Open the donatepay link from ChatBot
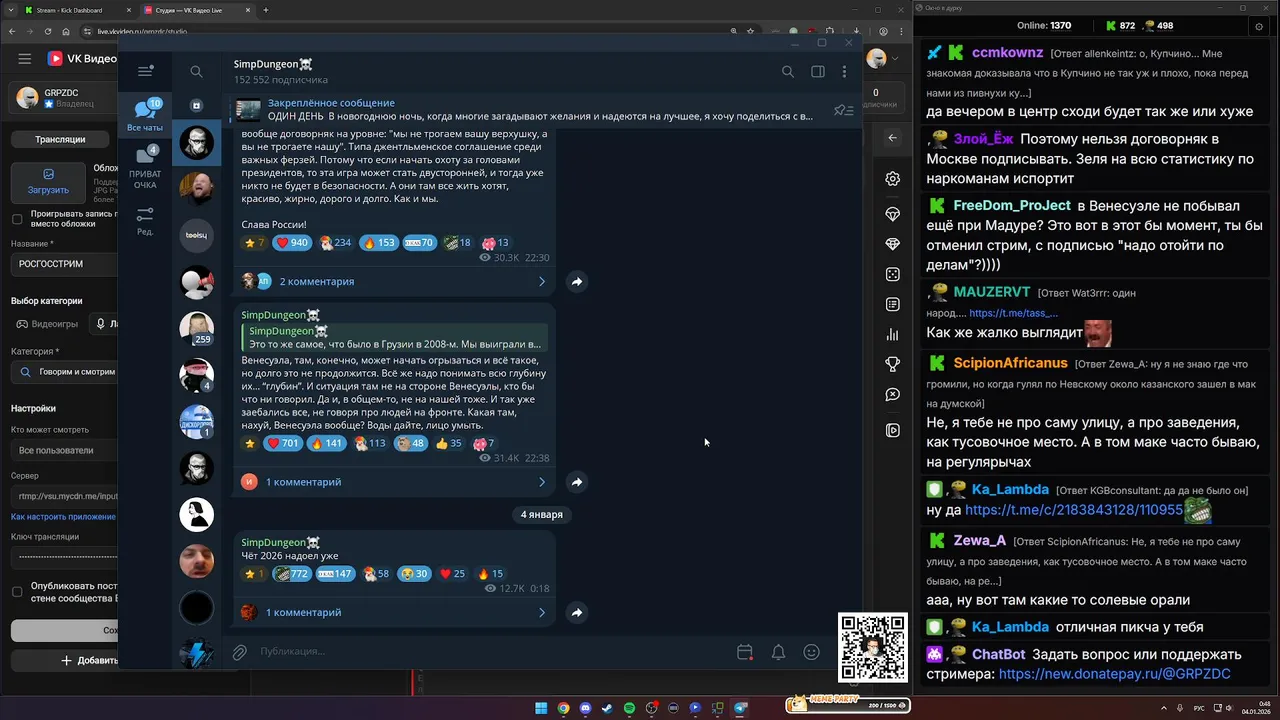Image resolution: width=1280 pixels, height=720 pixels. 1114,674
